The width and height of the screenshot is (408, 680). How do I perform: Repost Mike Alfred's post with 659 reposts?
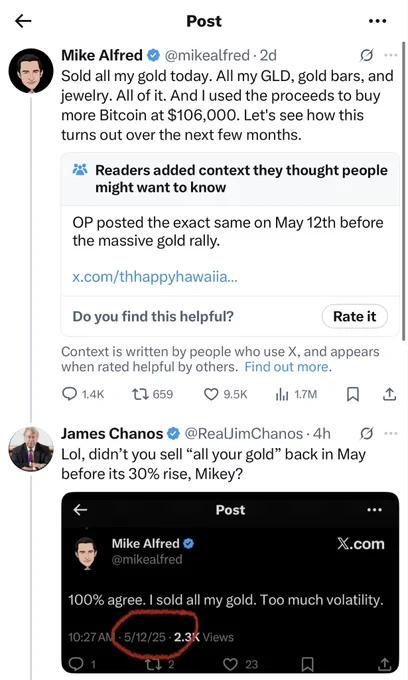153,394
